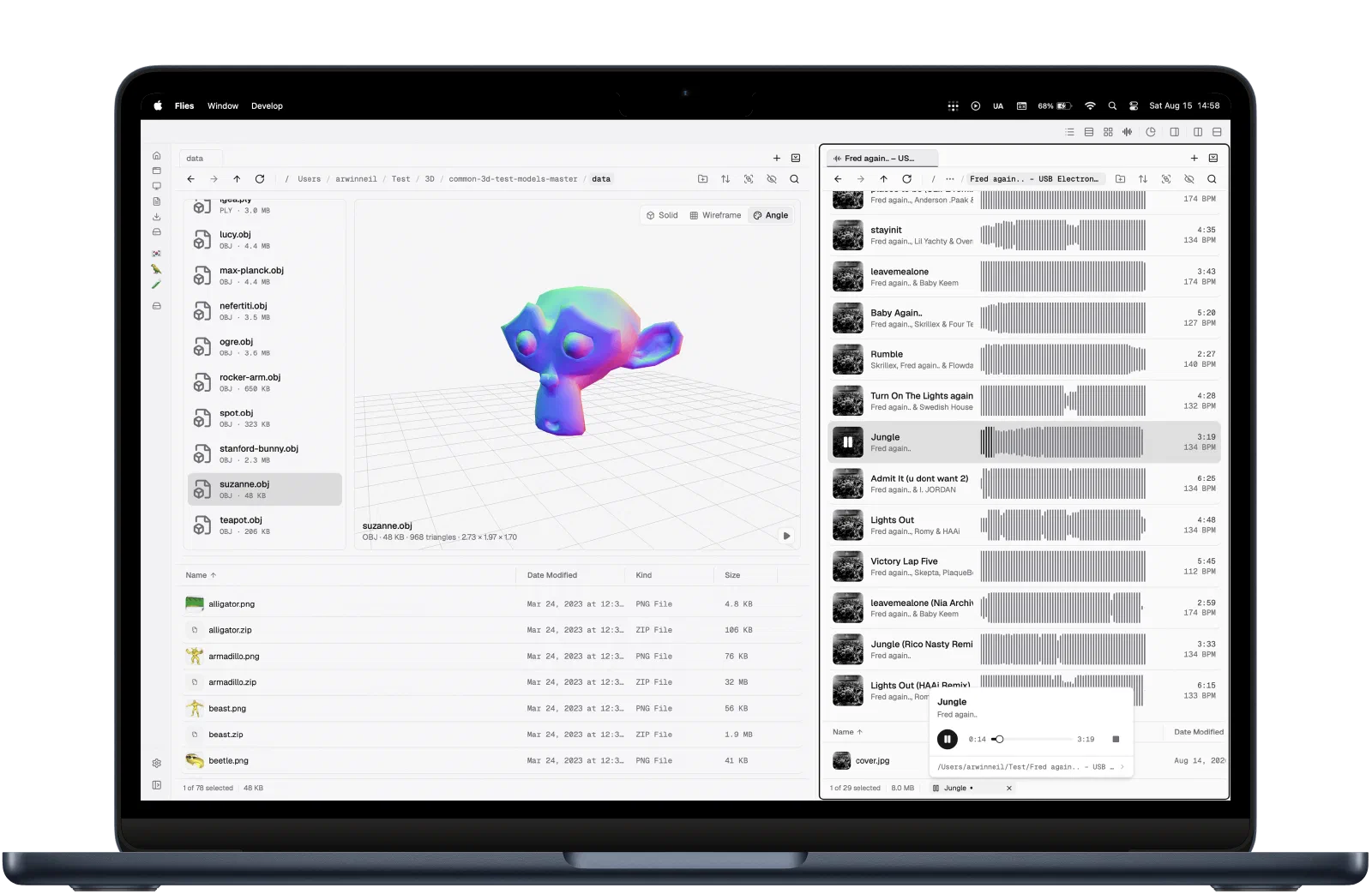1372x894 pixels.
Task: Create new folder in data pane
Action: 703,179
